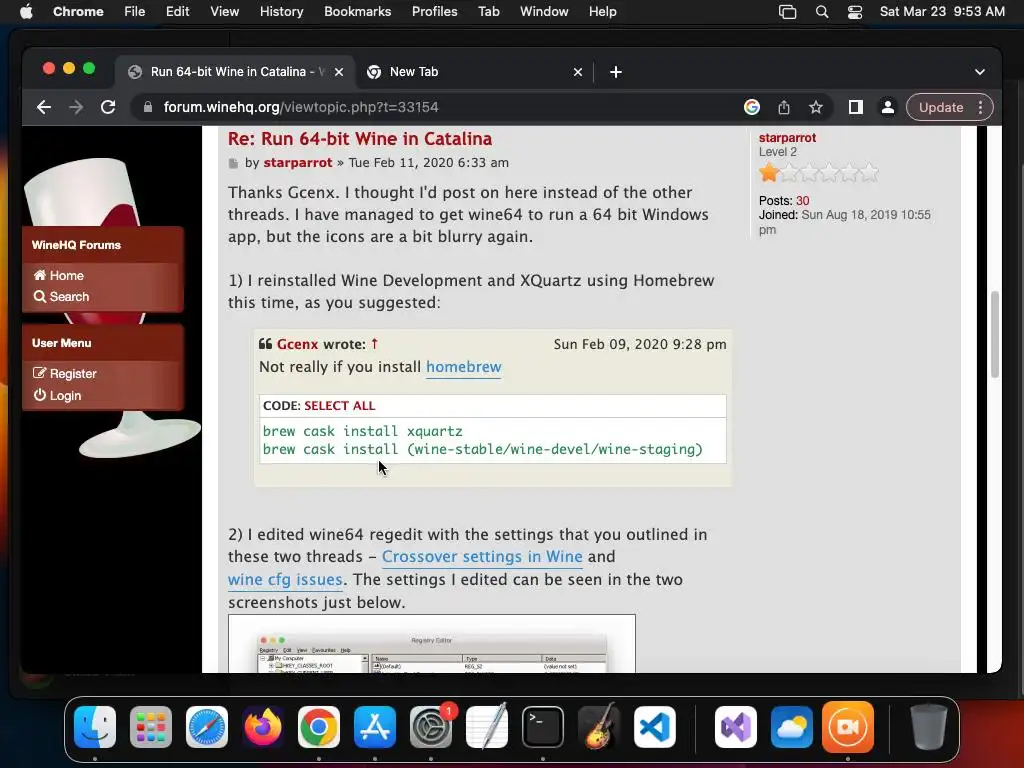Viewport: 1024px width, 768px height.
Task: View site info via the lock icon
Action: click(x=148, y=107)
